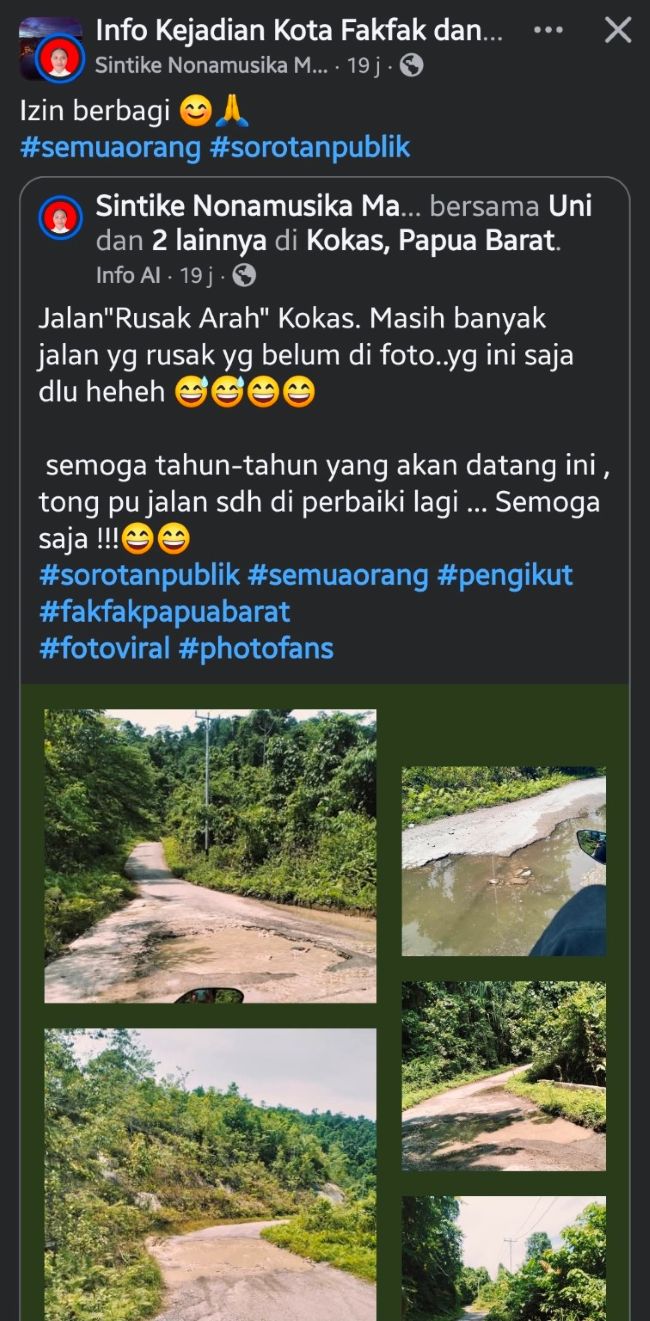This screenshot has height=1321, width=650.
Task: Tap #sorotanpublik in the top caption
Action: click(x=310, y=147)
